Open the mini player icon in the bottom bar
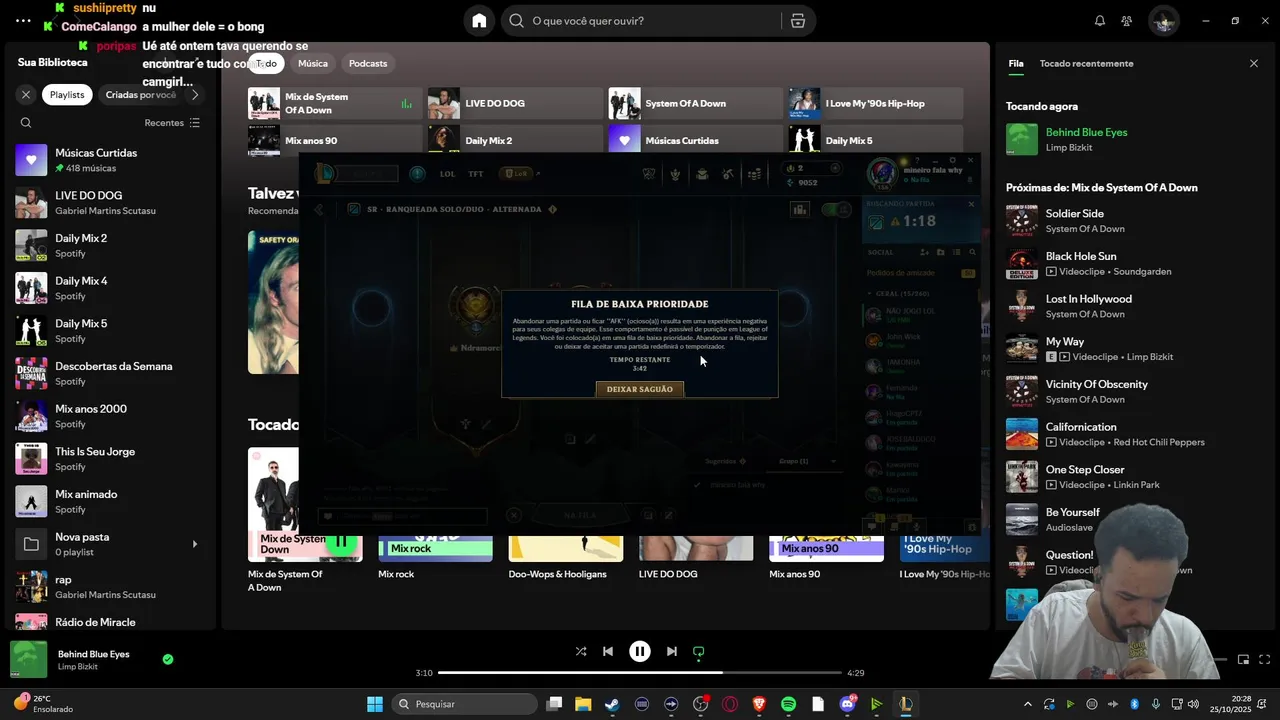Screen dimensions: 1280x720 (1243, 659)
